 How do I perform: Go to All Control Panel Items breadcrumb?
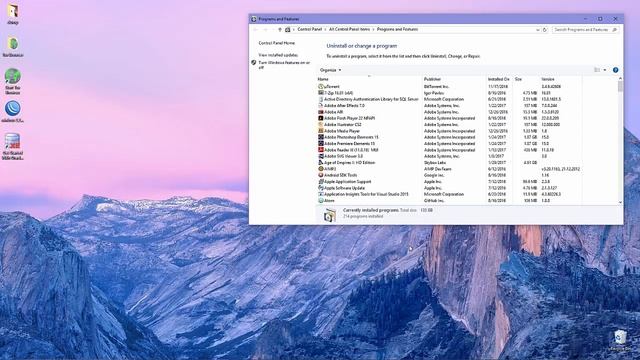(349, 30)
